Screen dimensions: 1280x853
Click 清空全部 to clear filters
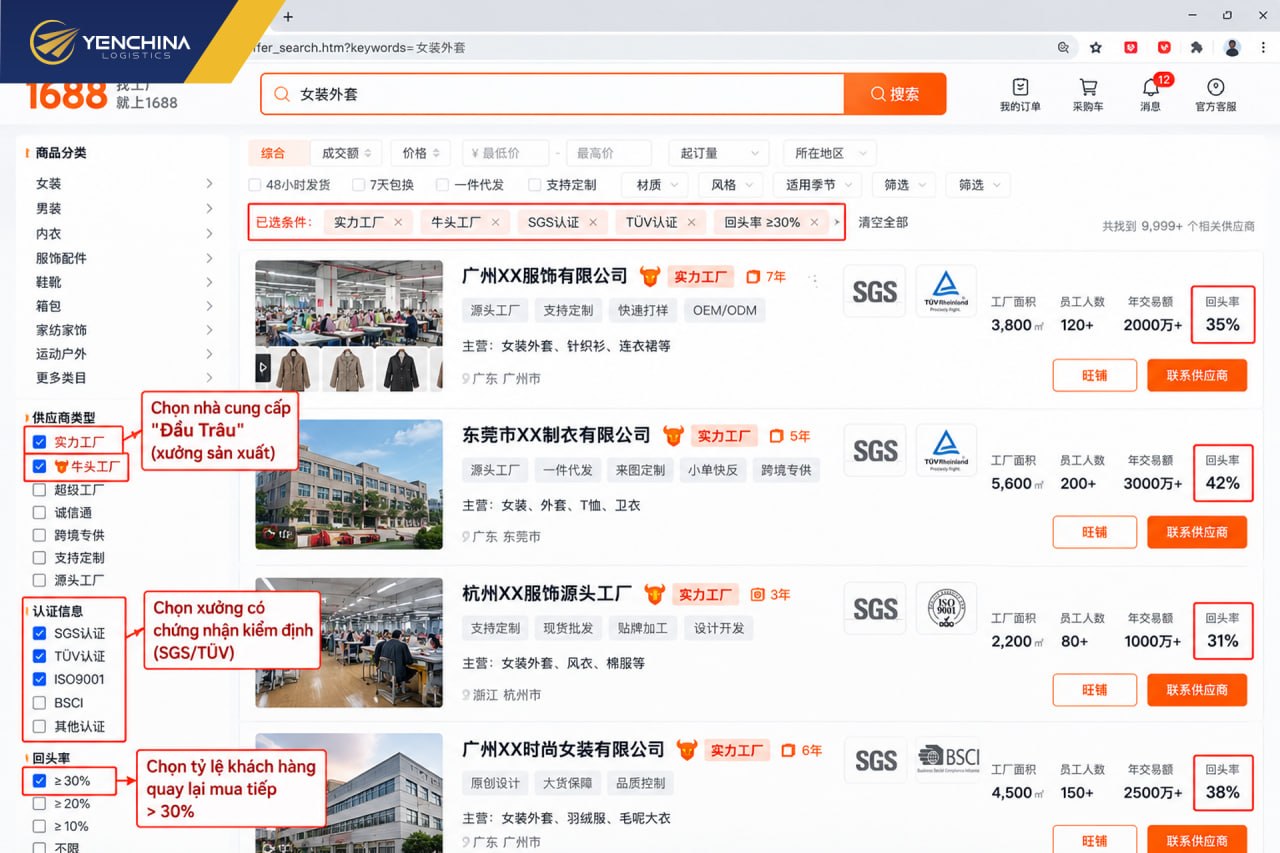point(883,222)
